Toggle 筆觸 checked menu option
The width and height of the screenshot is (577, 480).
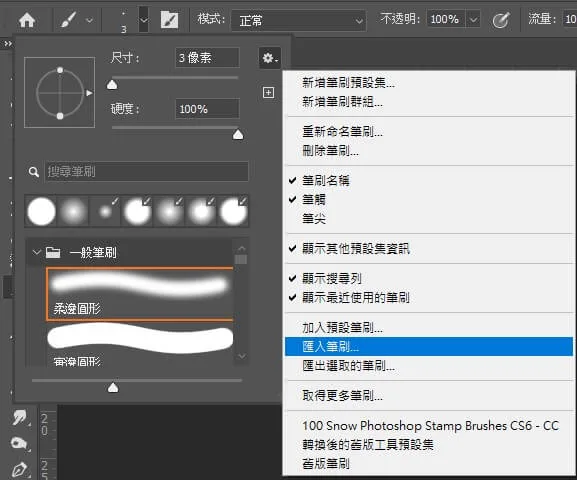(429, 200)
